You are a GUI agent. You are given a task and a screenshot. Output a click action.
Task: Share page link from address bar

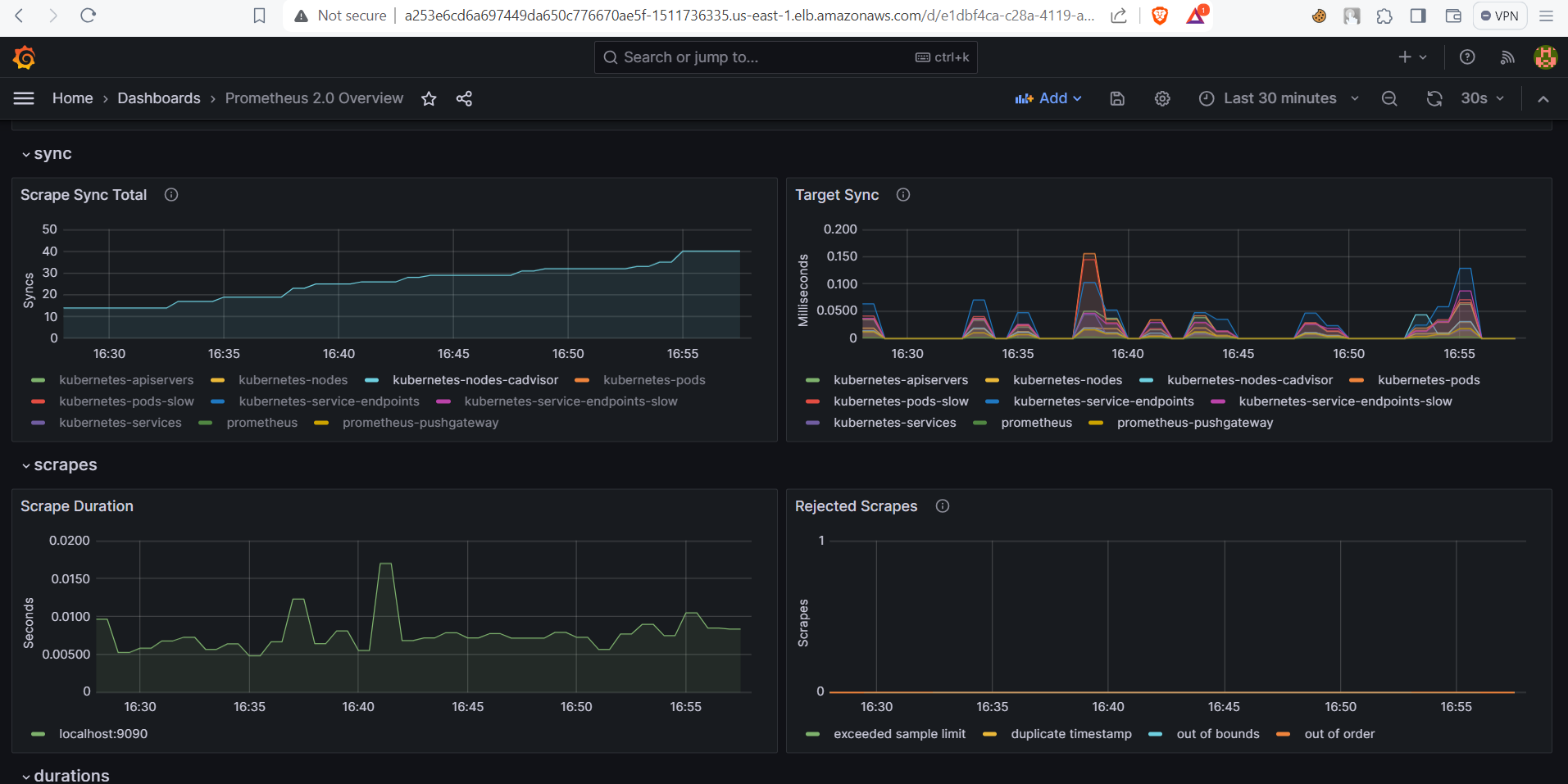[x=1119, y=16]
